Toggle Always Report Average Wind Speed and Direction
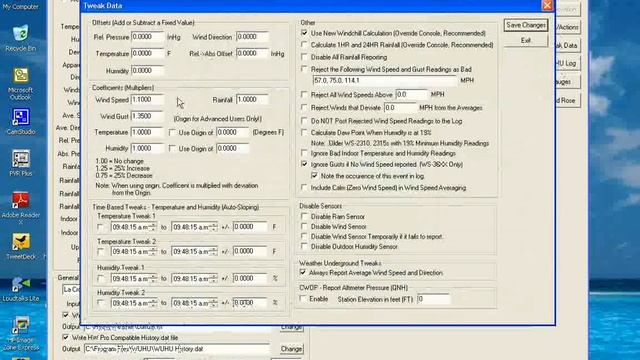 click(302, 272)
